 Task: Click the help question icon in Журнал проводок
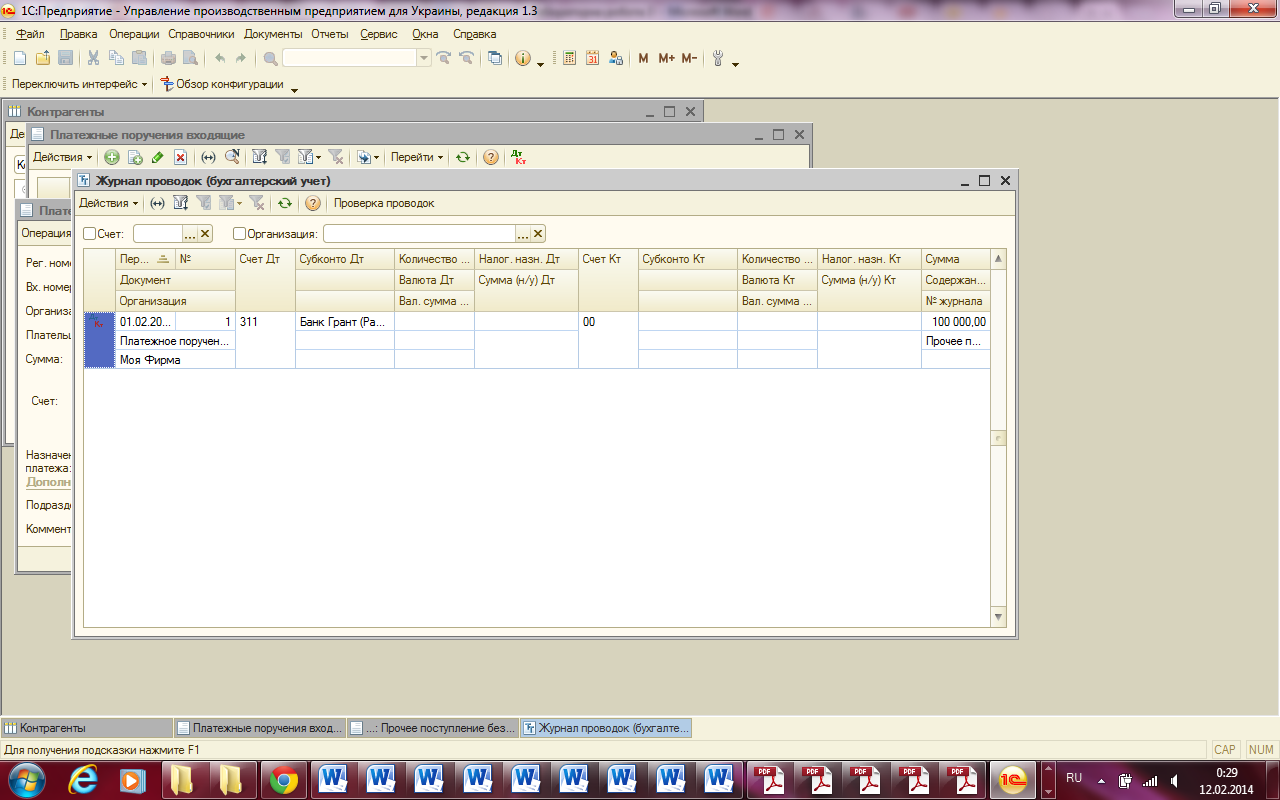point(313,203)
